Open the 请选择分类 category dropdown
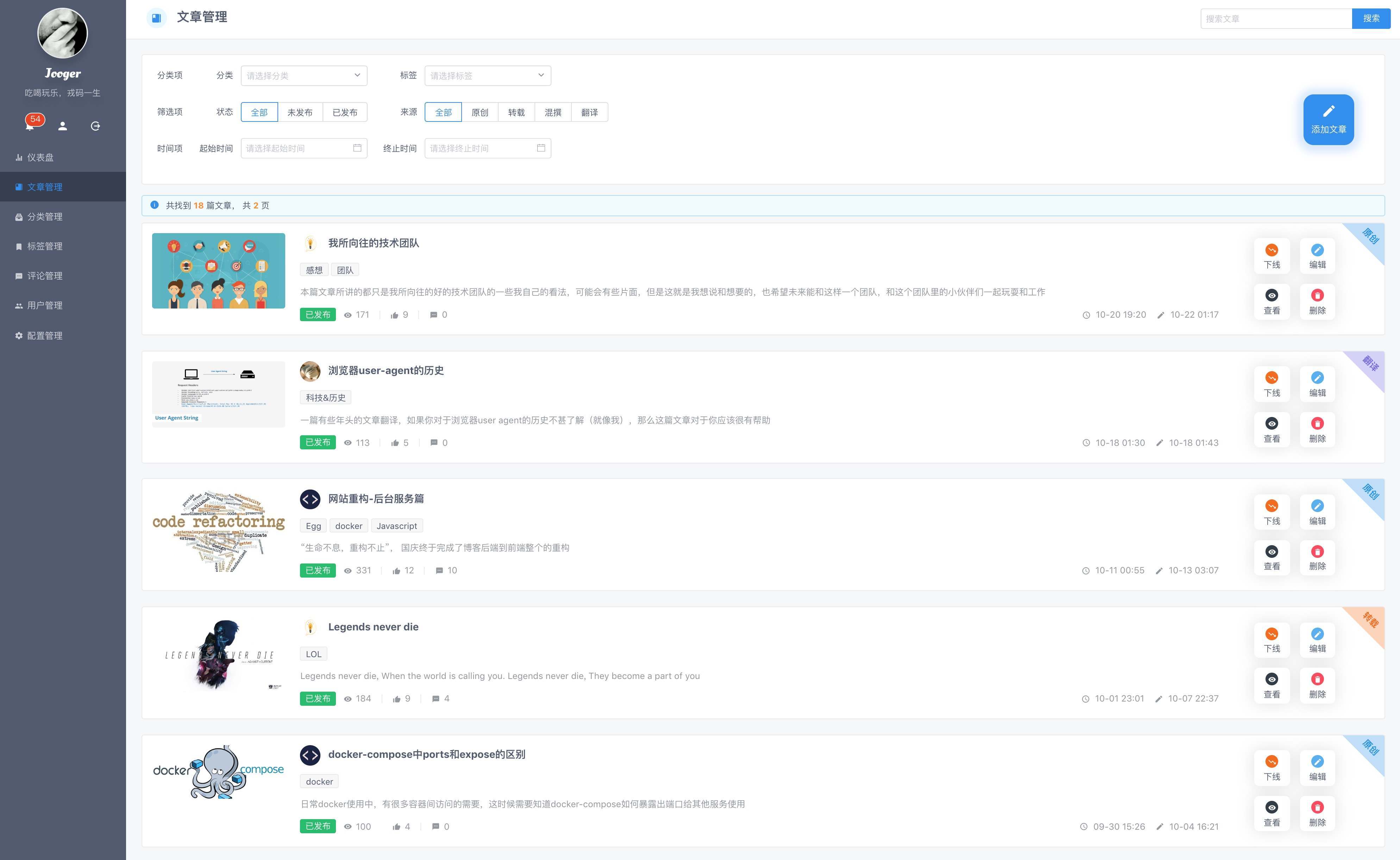Screen dimensions: 1400x860 [x=304, y=76]
